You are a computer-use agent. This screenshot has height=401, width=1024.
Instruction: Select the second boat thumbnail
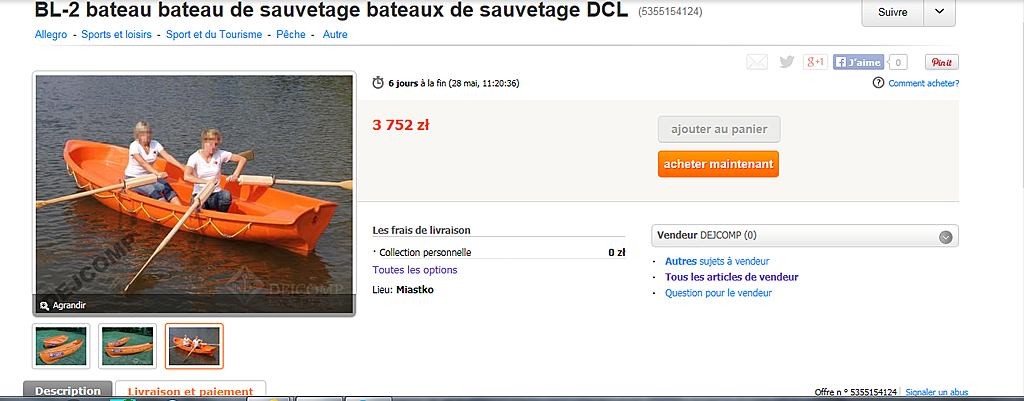(127, 346)
